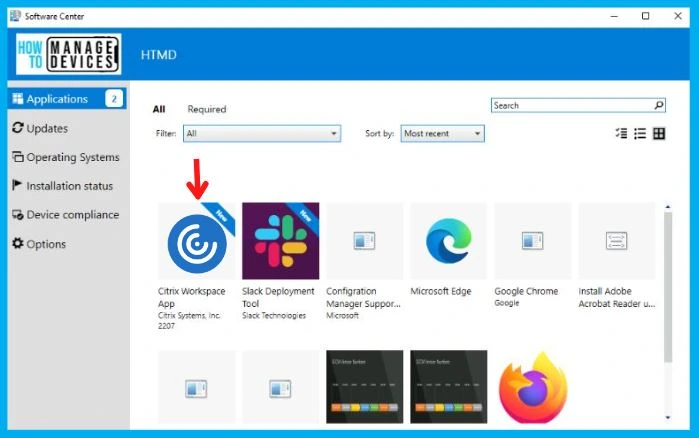Expand the Sort by Most recent dropdown
Viewport: 699px width, 438px height.
pos(442,133)
